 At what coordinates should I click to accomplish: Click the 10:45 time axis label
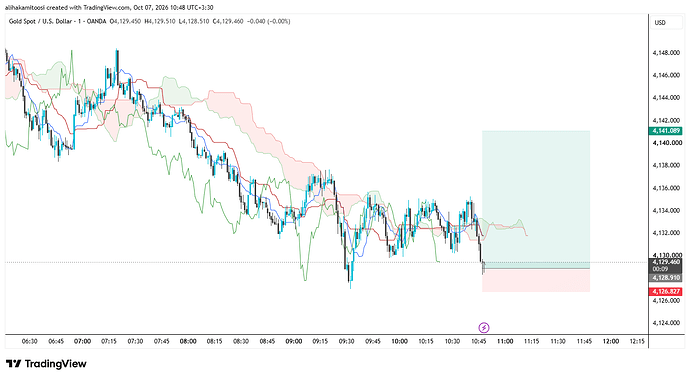(x=478, y=341)
